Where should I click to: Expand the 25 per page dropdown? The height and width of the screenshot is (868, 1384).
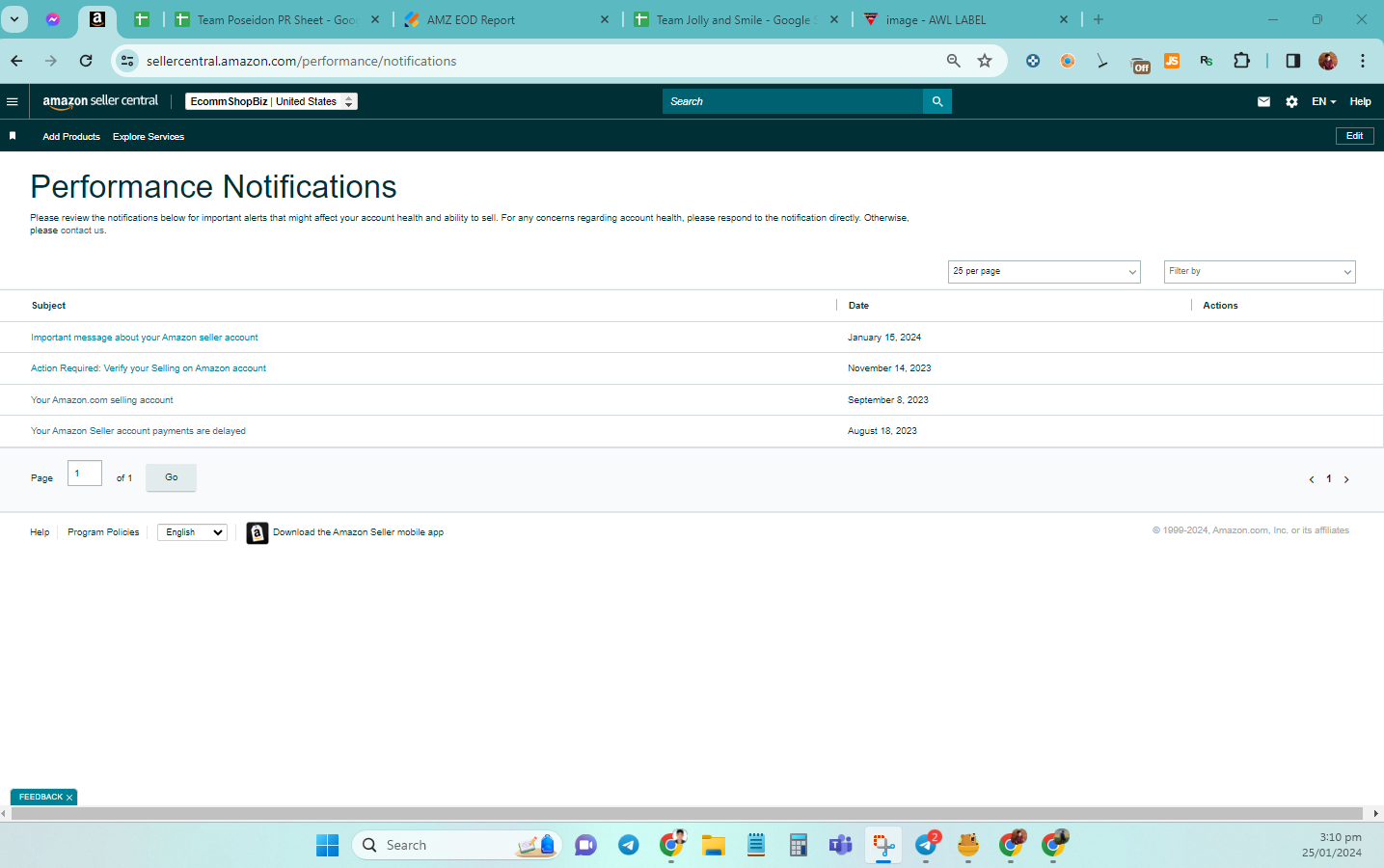coord(1045,272)
